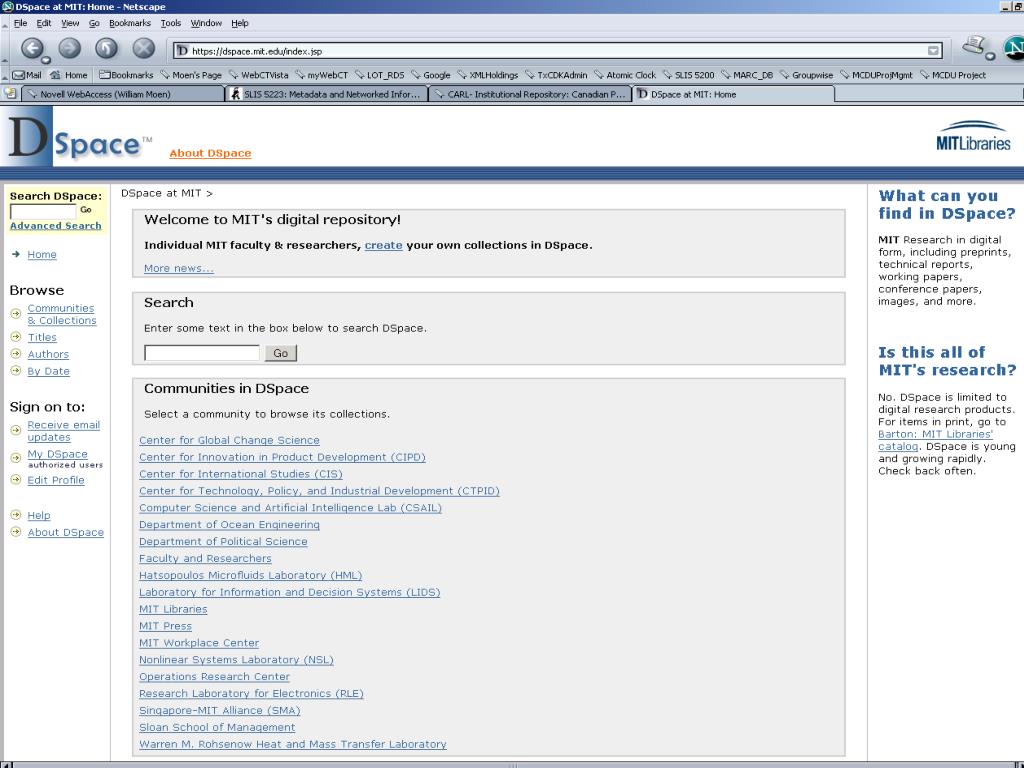Open the Help menu in menu bar
The height and width of the screenshot is (768, 1024).
click(240, 23)
